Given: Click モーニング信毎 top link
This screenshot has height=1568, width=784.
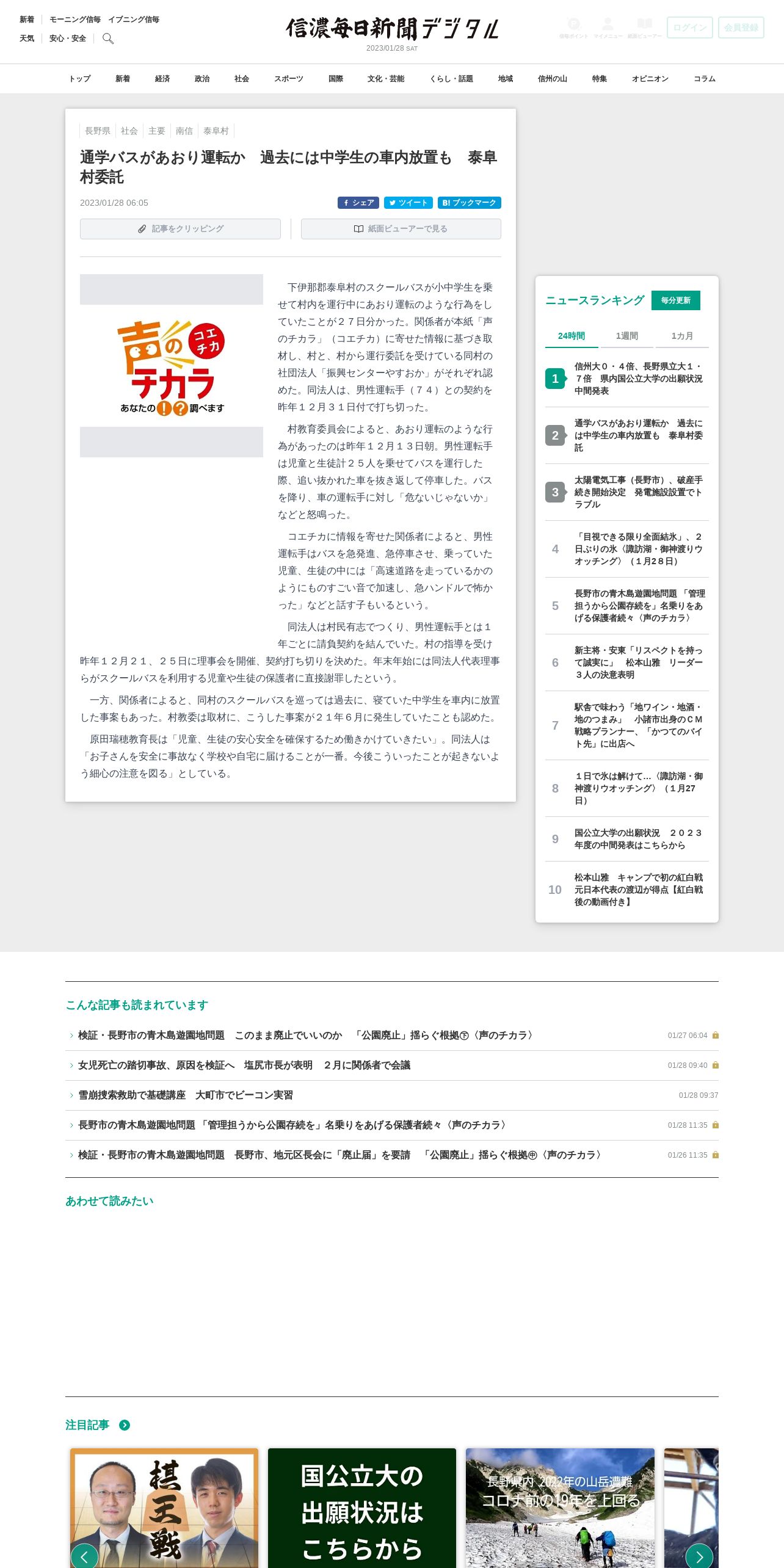Looking at the screenshot, I should (75, 20).
